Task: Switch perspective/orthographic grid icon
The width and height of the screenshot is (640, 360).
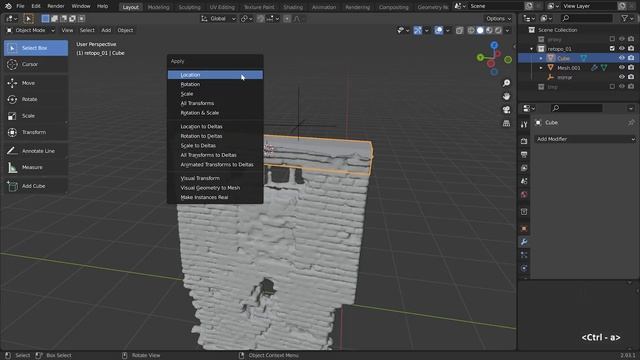Action: pyautogui.click(x=507, y=124)
